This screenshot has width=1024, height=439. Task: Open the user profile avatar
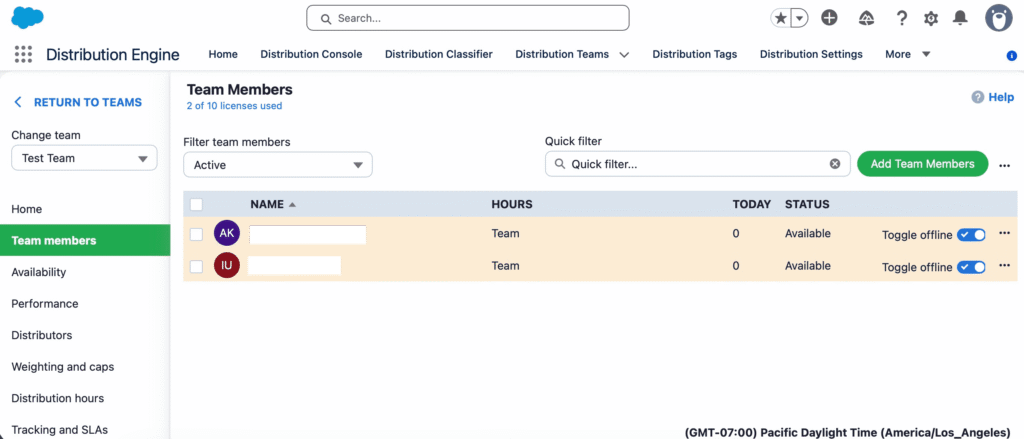coord(999,18)
